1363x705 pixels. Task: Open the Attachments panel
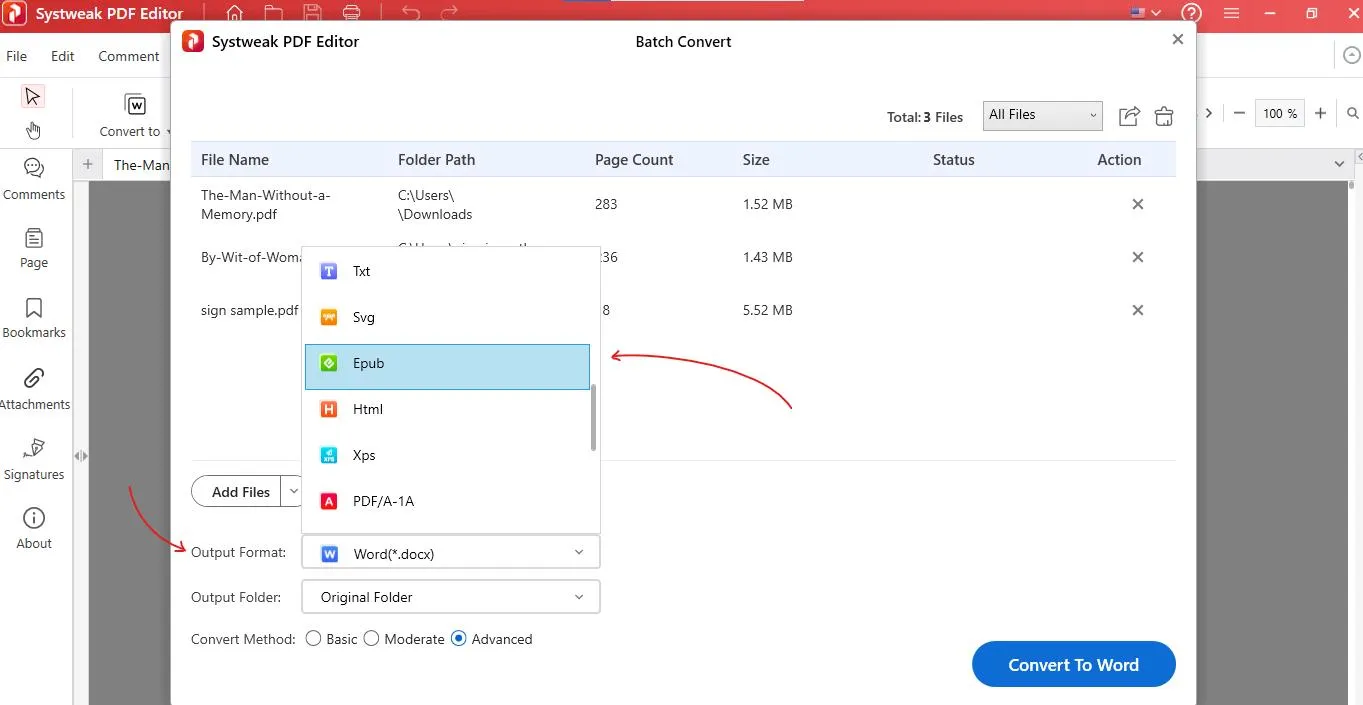[34, 388]
